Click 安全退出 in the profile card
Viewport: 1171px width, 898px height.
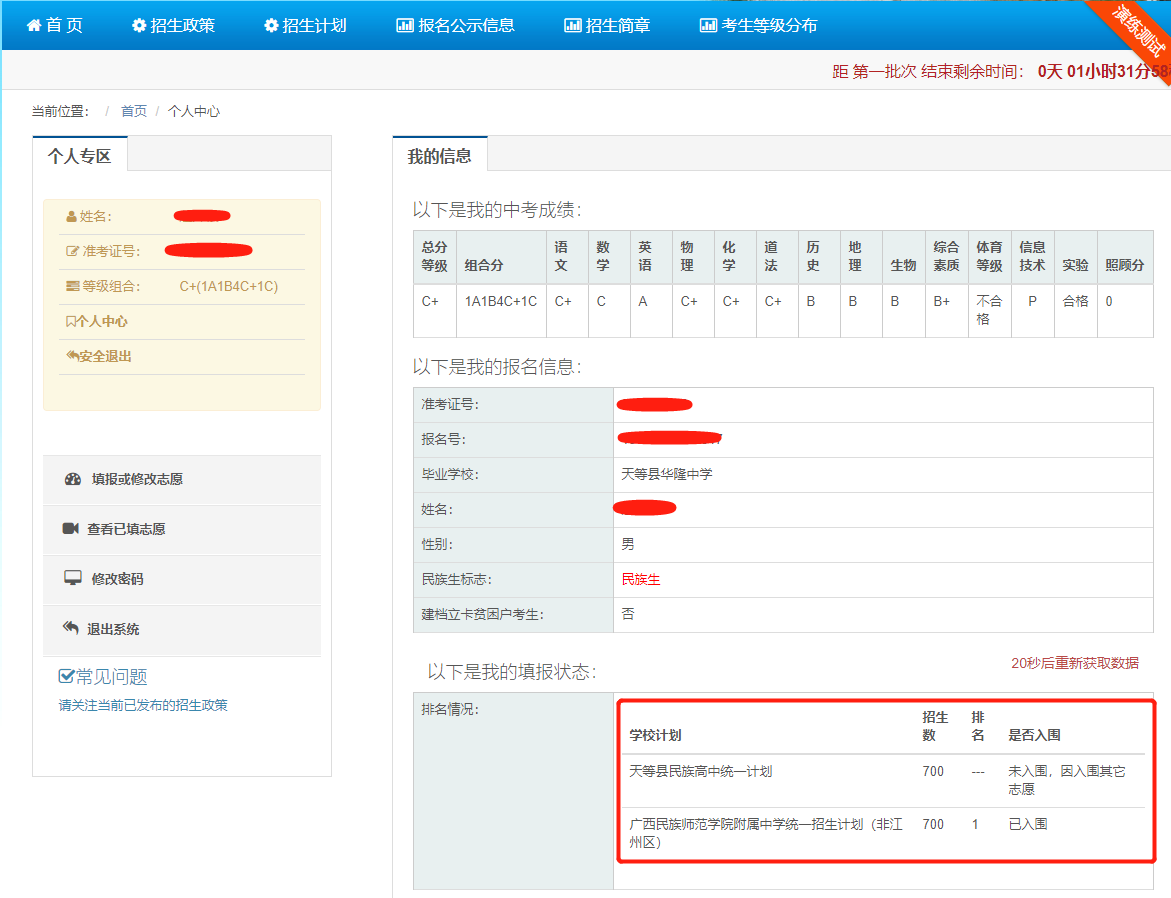click(104, 356)
